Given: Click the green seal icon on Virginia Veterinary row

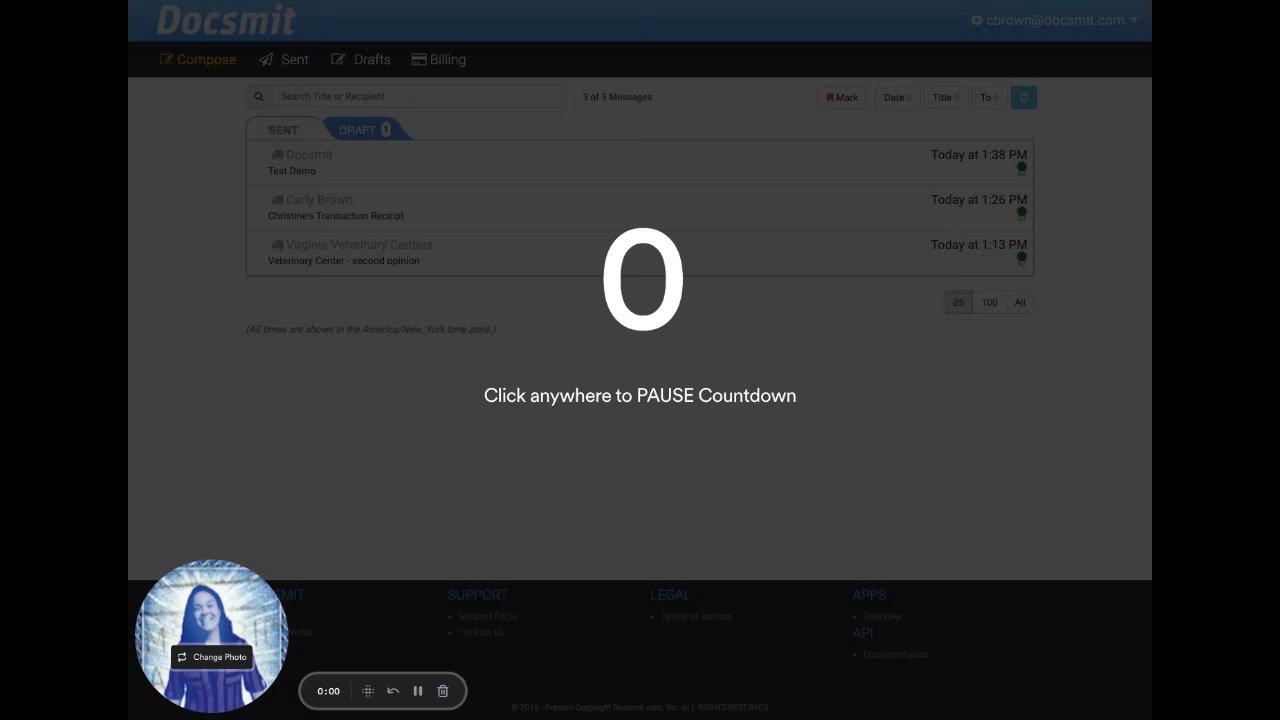Looking at the screenshot, I should 1022,259.
